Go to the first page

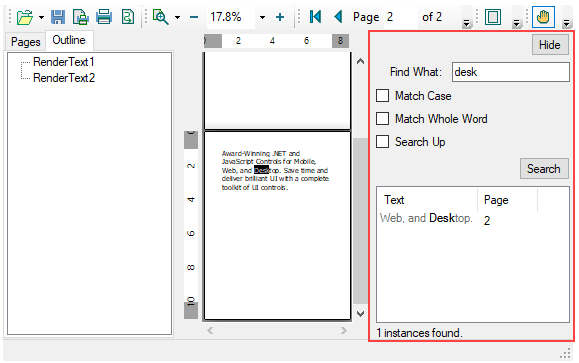coord(315,17)
